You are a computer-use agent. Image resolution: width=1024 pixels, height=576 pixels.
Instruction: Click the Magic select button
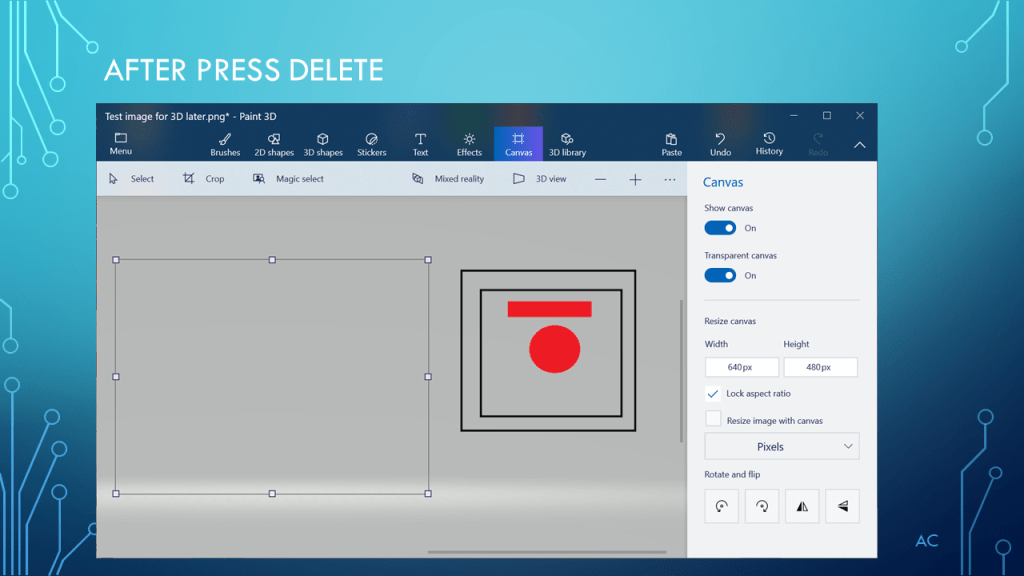pos(288,179)
